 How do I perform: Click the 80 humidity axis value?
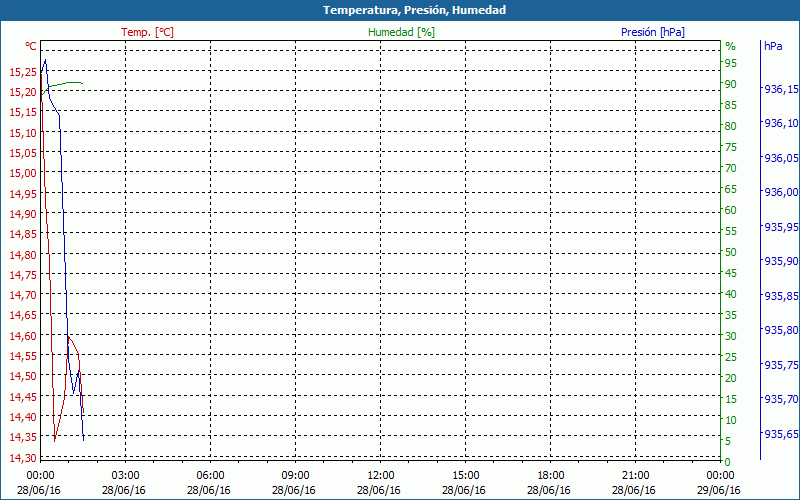click(731, 126)
